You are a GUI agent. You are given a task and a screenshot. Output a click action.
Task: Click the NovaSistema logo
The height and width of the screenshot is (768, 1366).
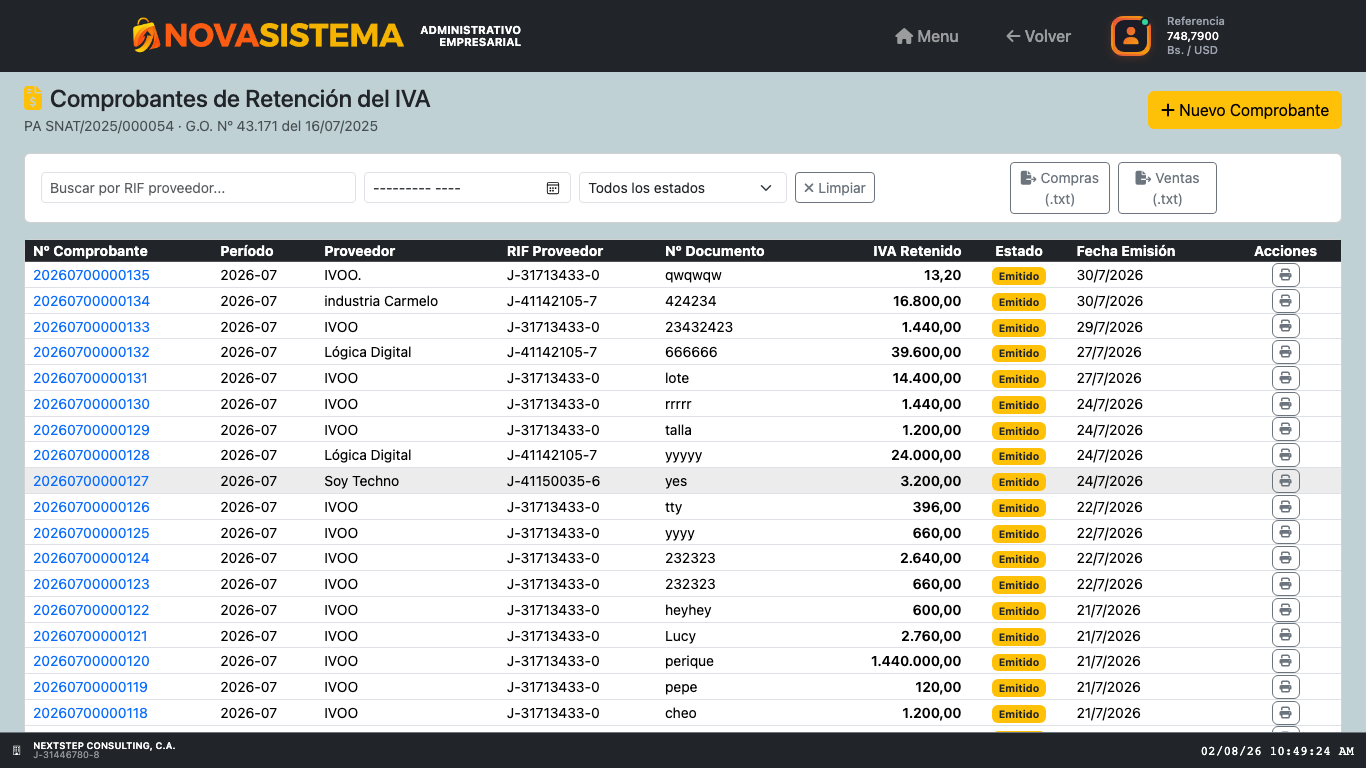268,36
